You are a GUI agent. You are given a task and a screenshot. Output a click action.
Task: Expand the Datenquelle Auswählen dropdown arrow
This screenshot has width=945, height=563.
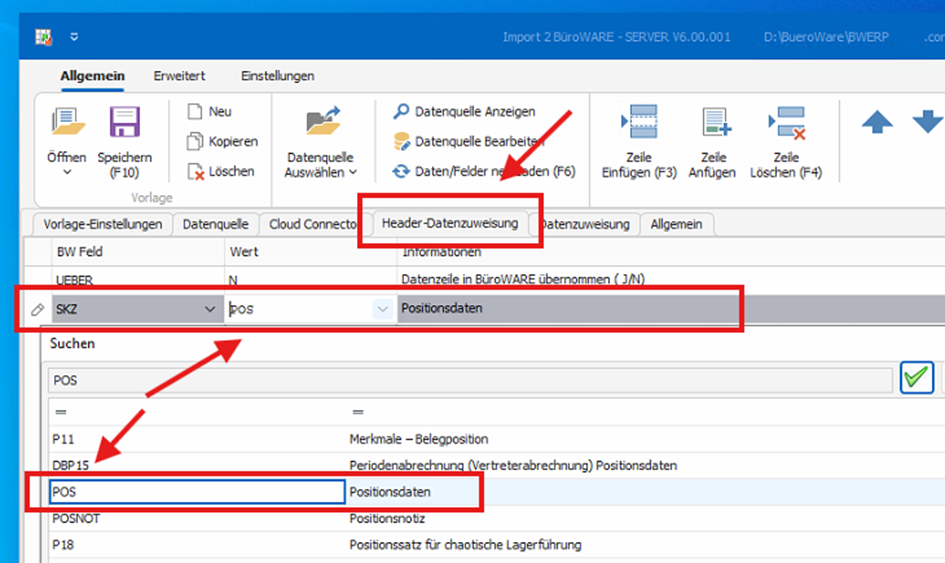click(x=353, y=172)
